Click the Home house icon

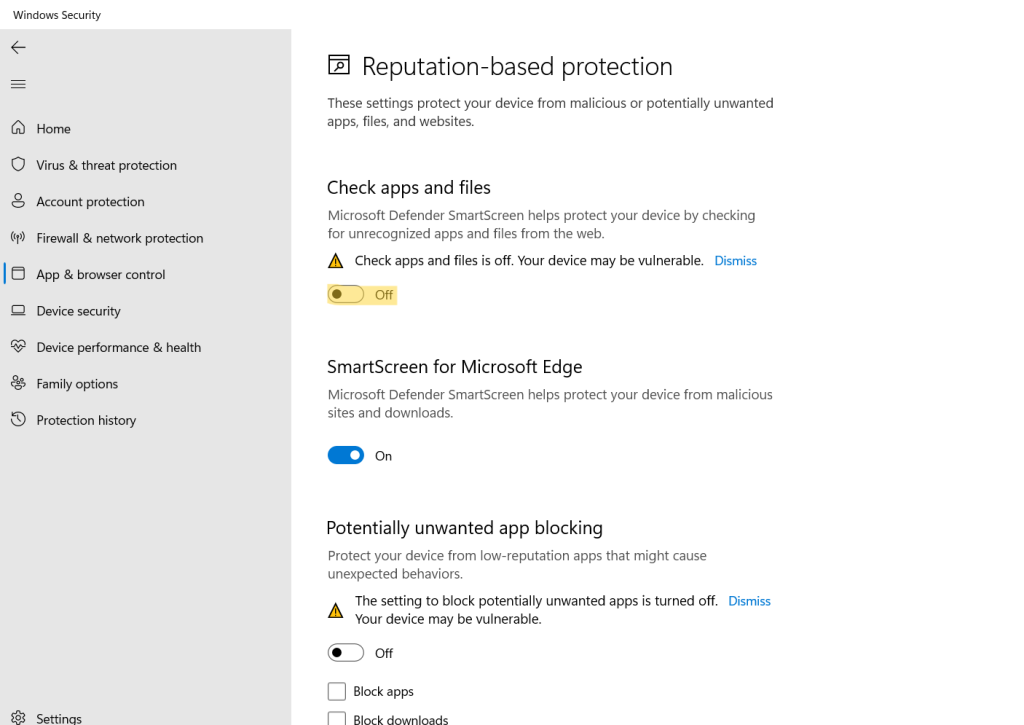tap(18, 128)
